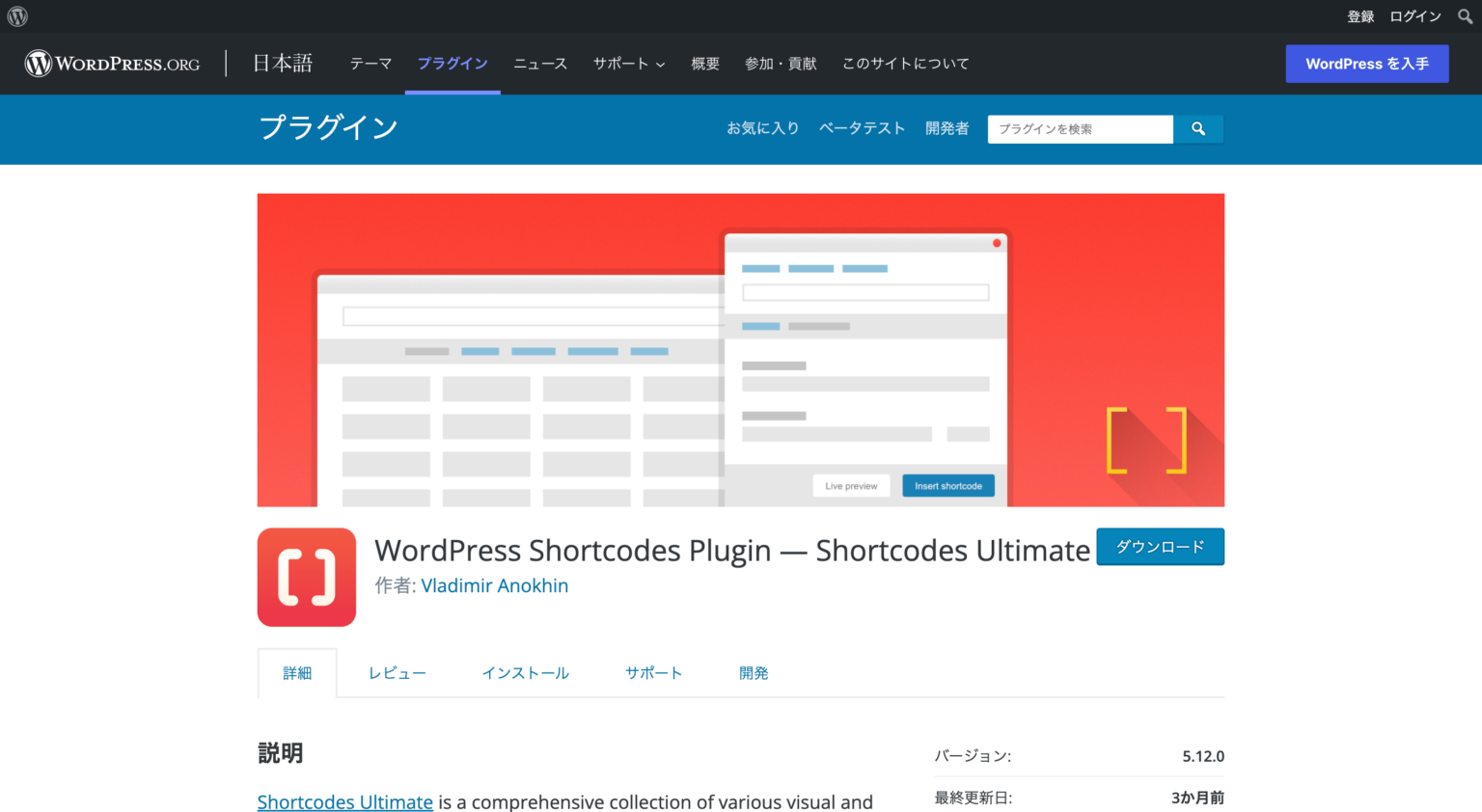Click ログイン in the top bar
This screenshot has height=812, width=1482.
click(1414, 15)
